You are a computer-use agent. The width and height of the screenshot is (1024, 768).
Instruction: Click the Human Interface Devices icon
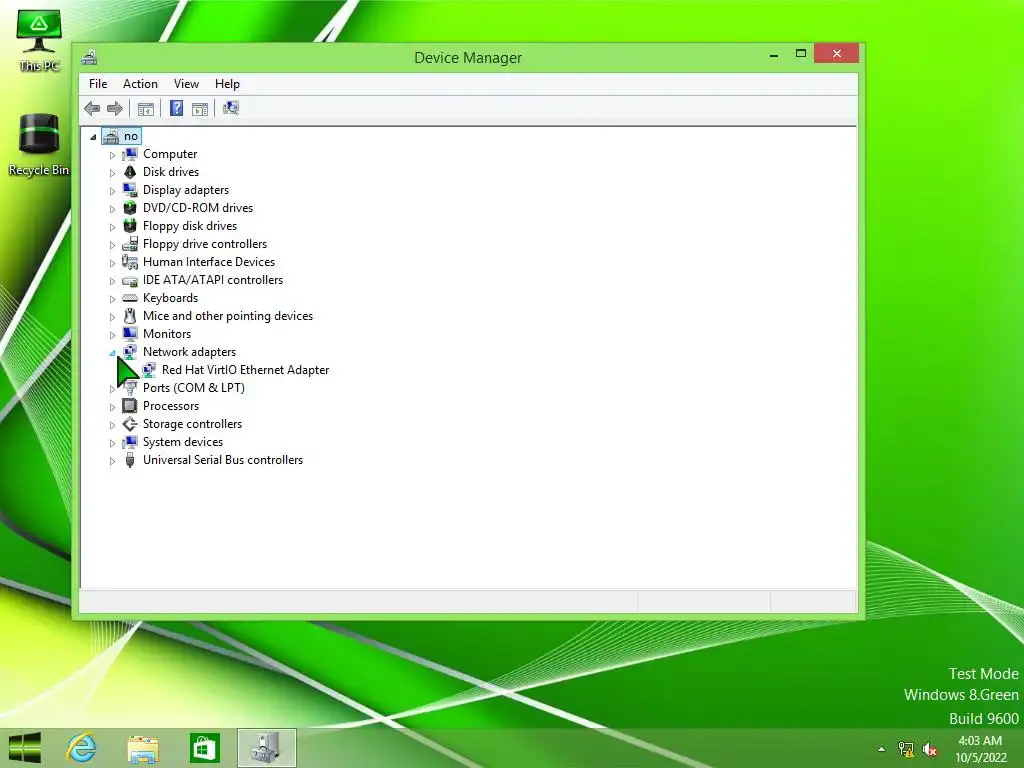(x=130, y=262)
